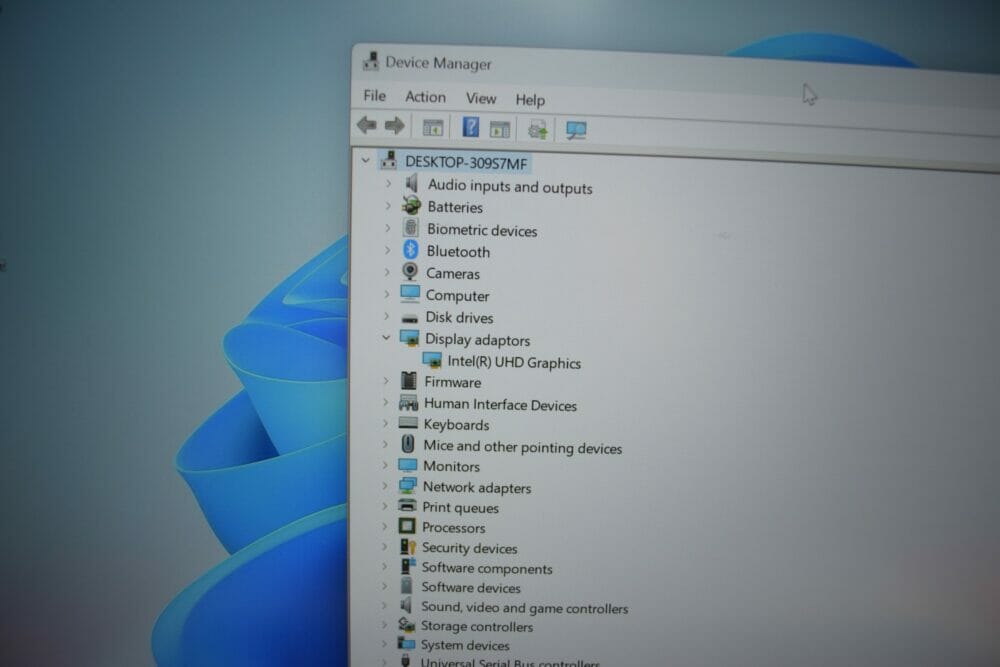Open the Action menu
1000x667 pixels.
425,97
